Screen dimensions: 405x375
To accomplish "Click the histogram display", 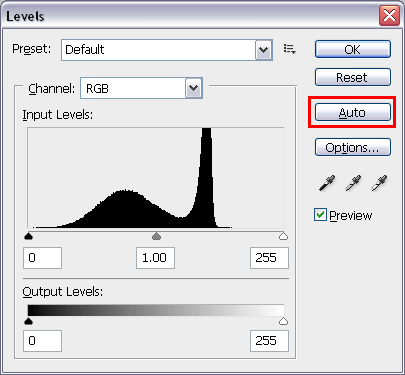I will 156,178.
